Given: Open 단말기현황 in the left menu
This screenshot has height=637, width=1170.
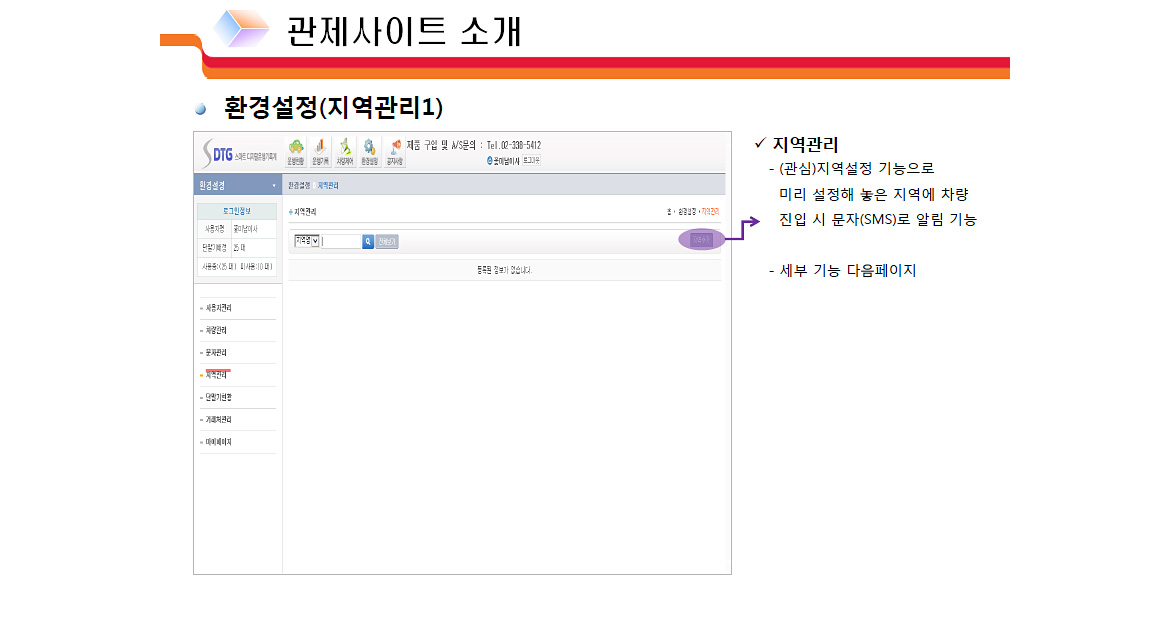Looking at the screenshot, I should 218,397.
